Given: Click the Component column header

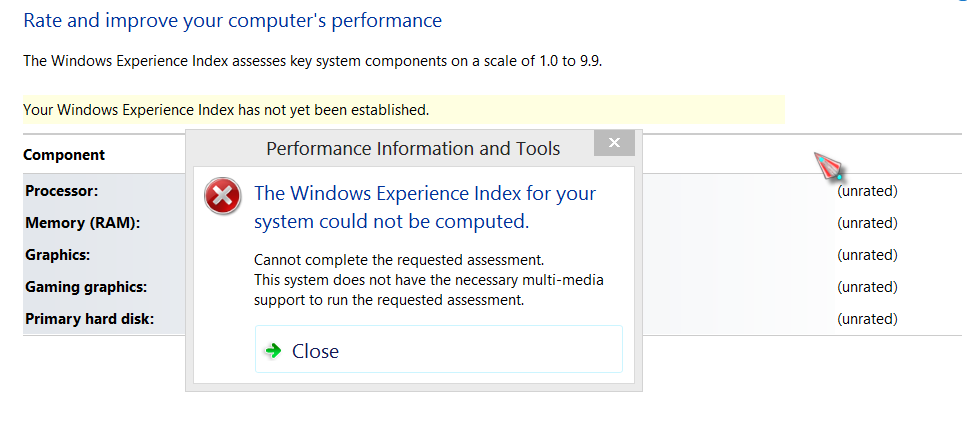Looking at the screenshot, I should pyautogui.click(x=64, y=155).
